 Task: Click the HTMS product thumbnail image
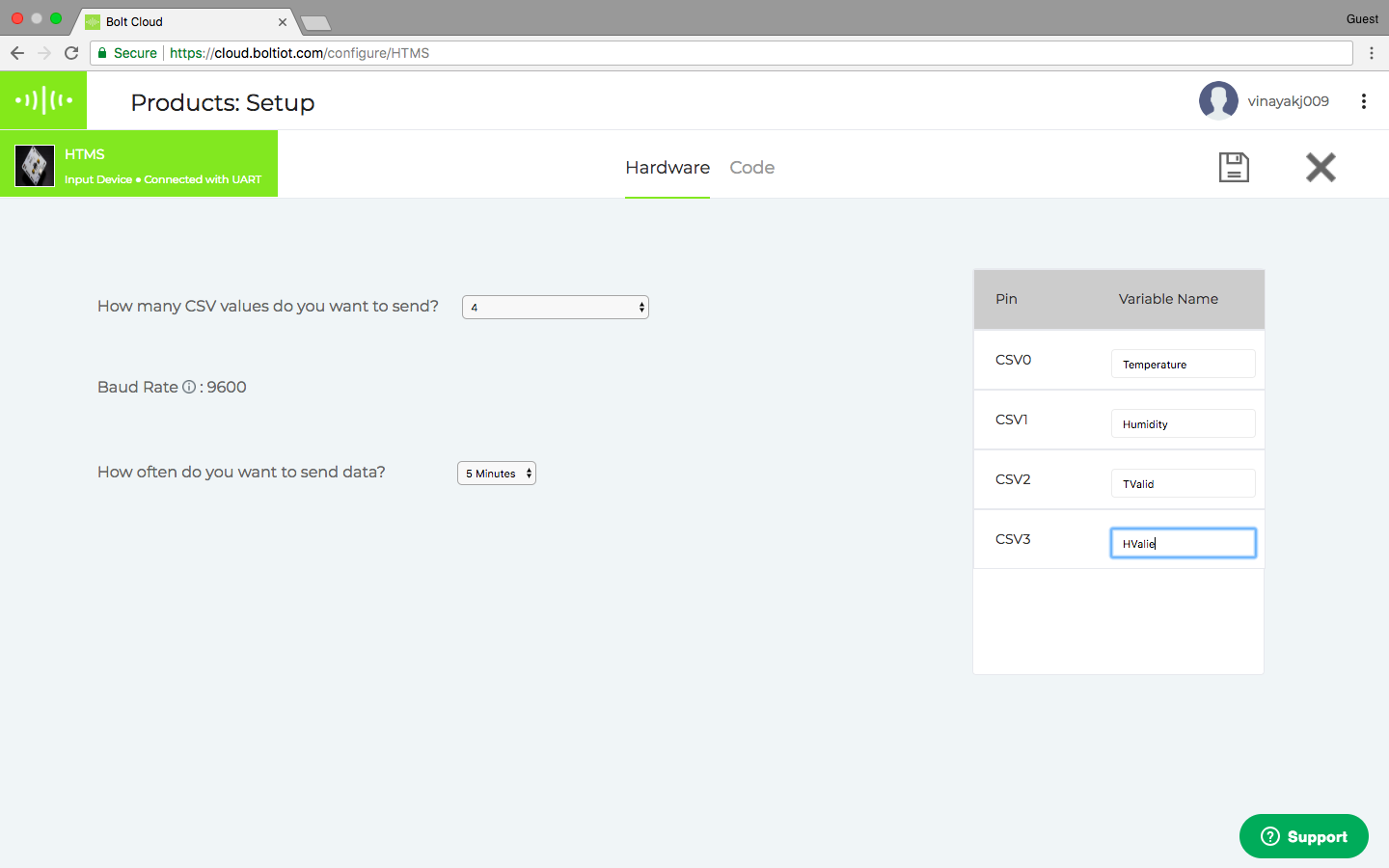[35, 166]
